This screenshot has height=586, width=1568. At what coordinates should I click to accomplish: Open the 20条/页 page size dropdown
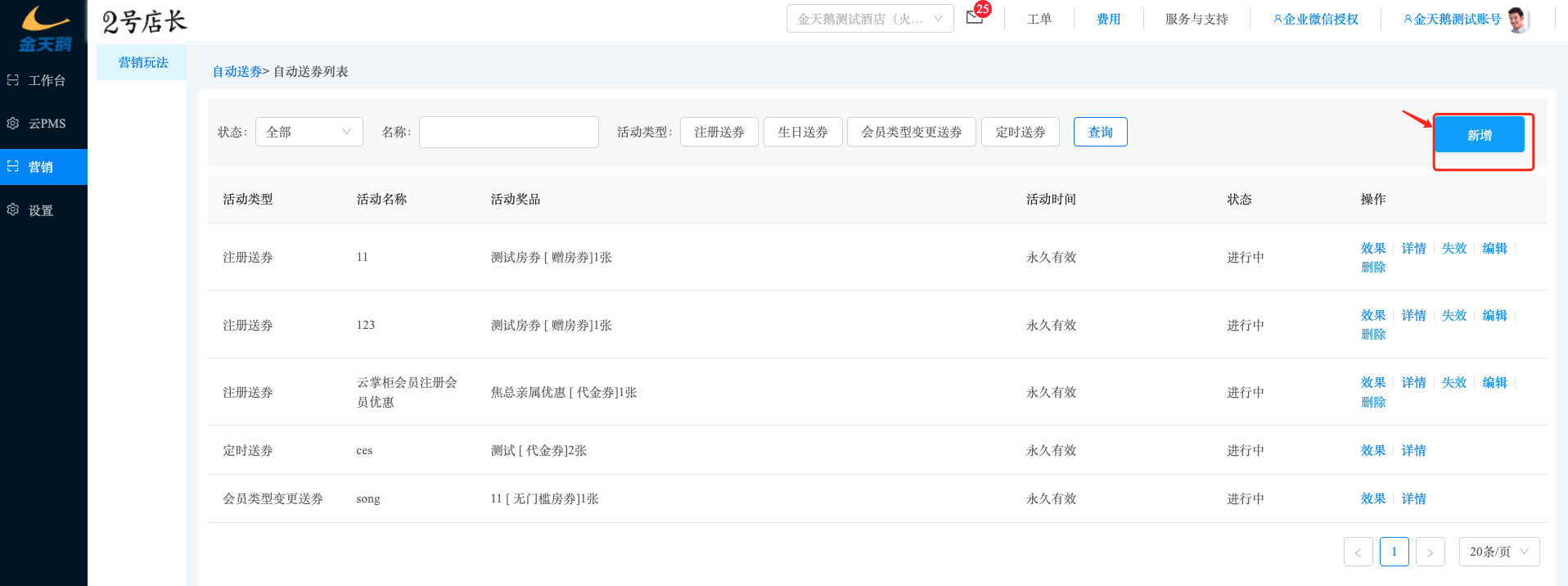(x=1499, y=552)
